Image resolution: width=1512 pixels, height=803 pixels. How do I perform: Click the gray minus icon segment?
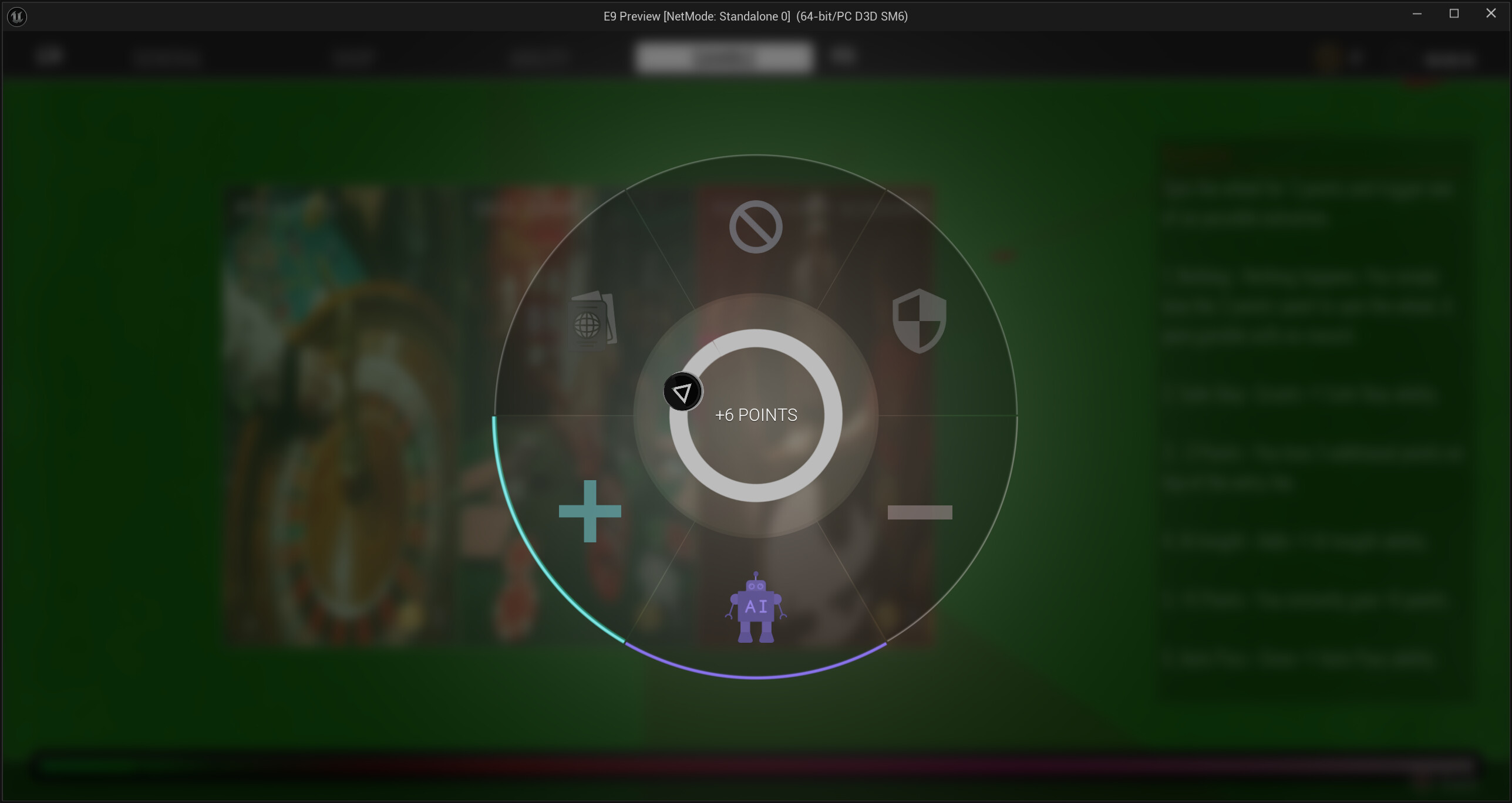point(920,511)
